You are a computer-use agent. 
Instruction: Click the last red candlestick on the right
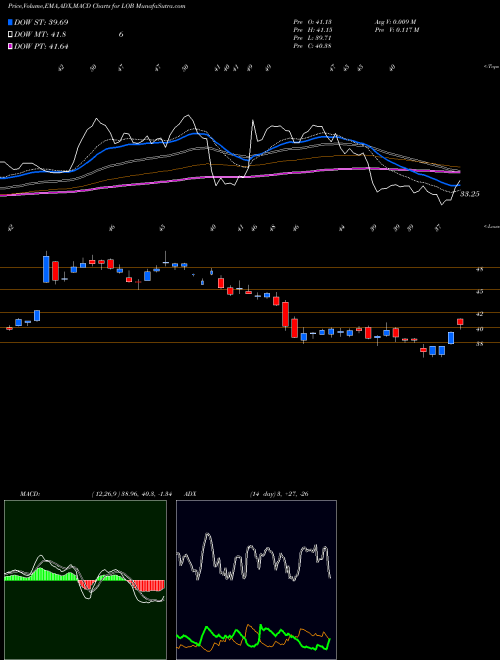click(460, 322)
